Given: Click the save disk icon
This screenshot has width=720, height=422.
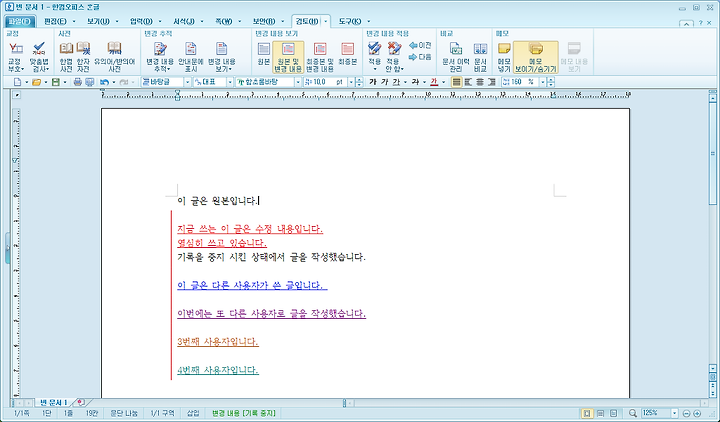Looking at the screenshot, I should (56, 82).
